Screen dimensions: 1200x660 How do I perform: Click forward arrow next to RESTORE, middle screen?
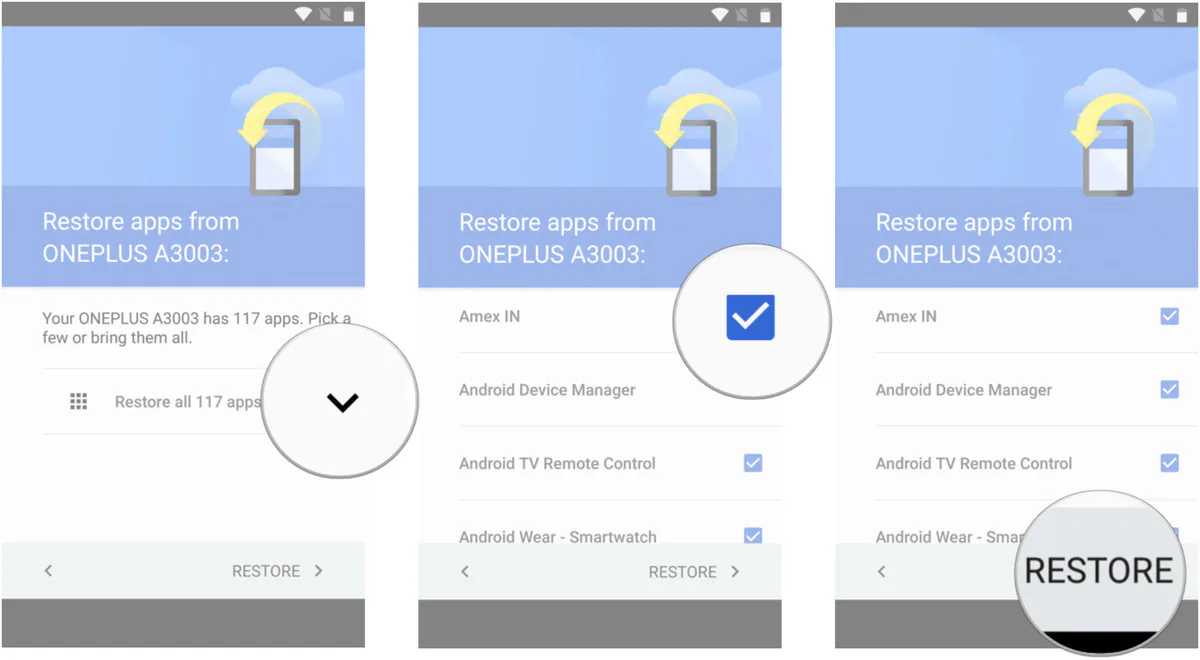735,572
